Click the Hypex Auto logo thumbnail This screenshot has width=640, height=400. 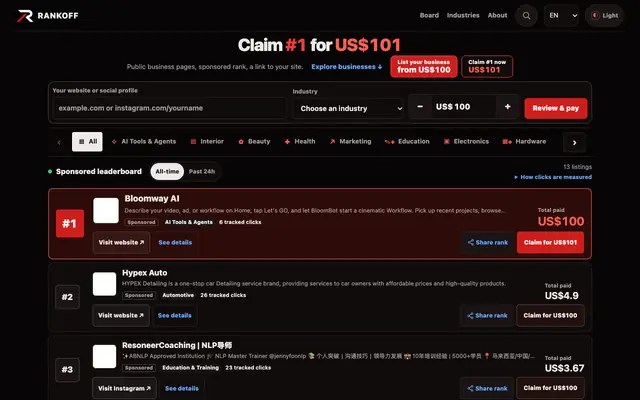tap(104, 284)
